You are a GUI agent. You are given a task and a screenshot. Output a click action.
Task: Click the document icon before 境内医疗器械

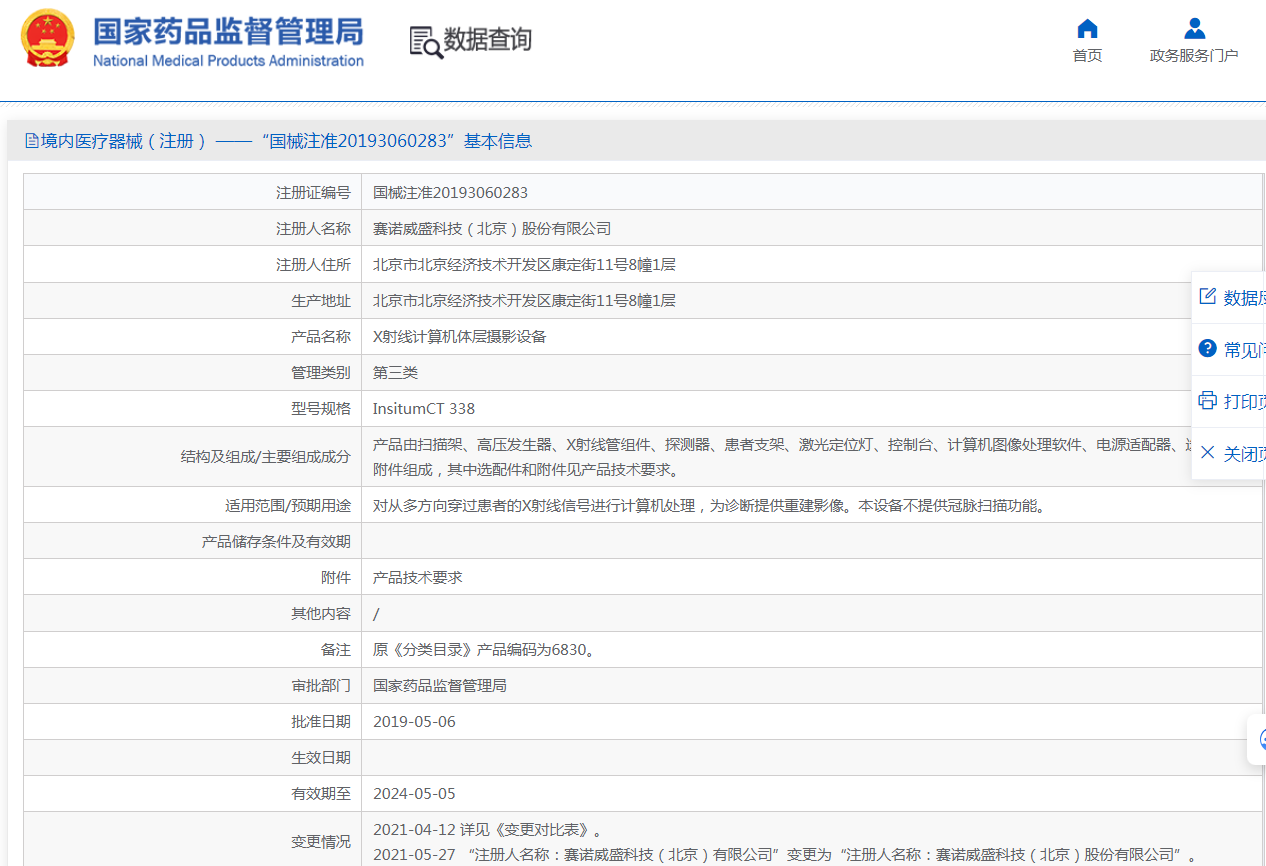[x=32, y=141]
